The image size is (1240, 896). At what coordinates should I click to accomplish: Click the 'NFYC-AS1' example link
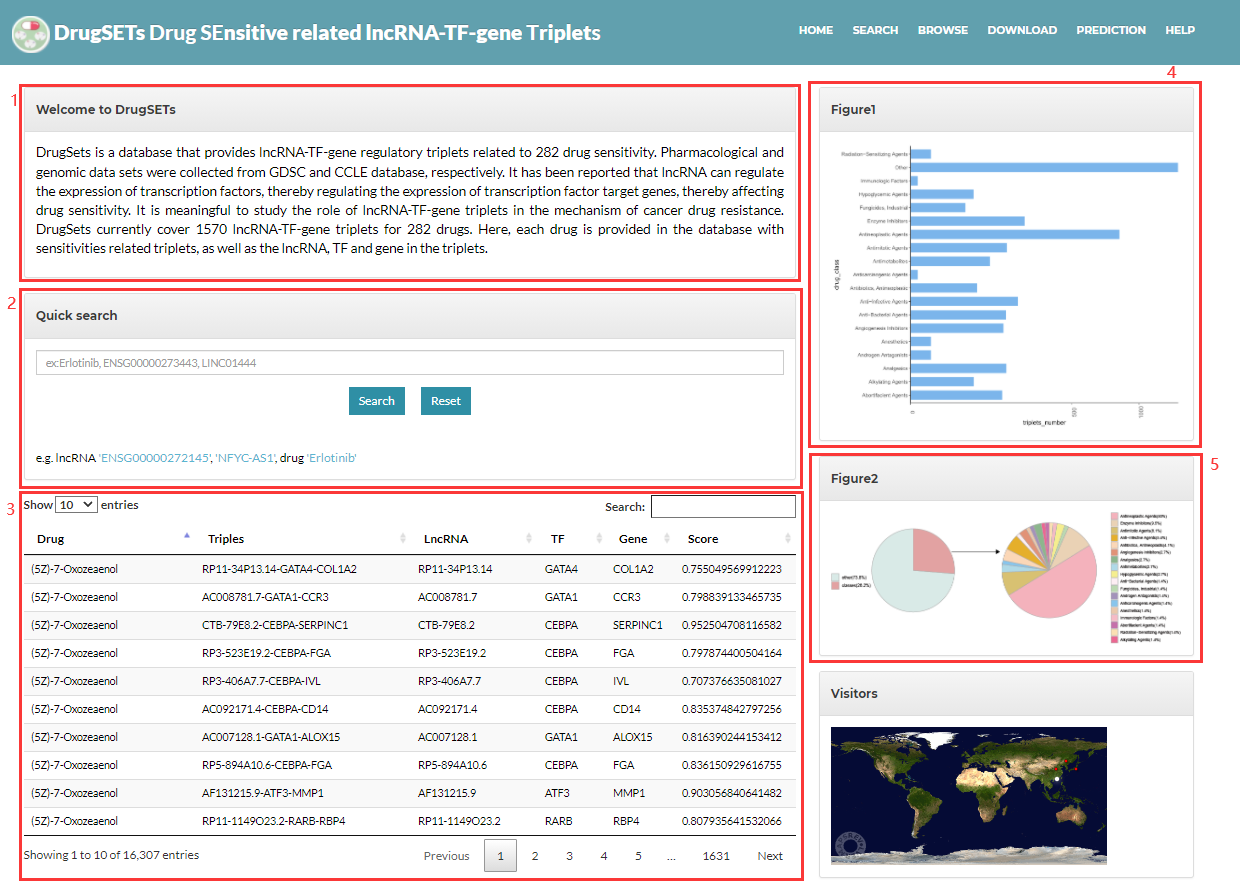click(245, 458)
